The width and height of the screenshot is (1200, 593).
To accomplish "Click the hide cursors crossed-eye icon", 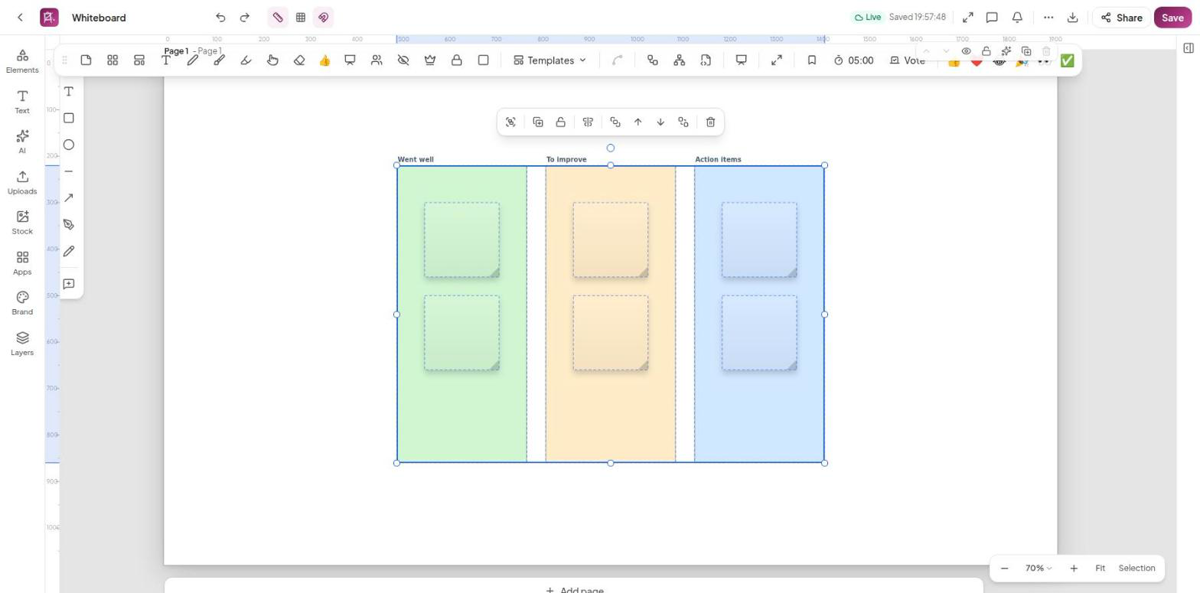I will pyautogui.click(x=403, y=60).
